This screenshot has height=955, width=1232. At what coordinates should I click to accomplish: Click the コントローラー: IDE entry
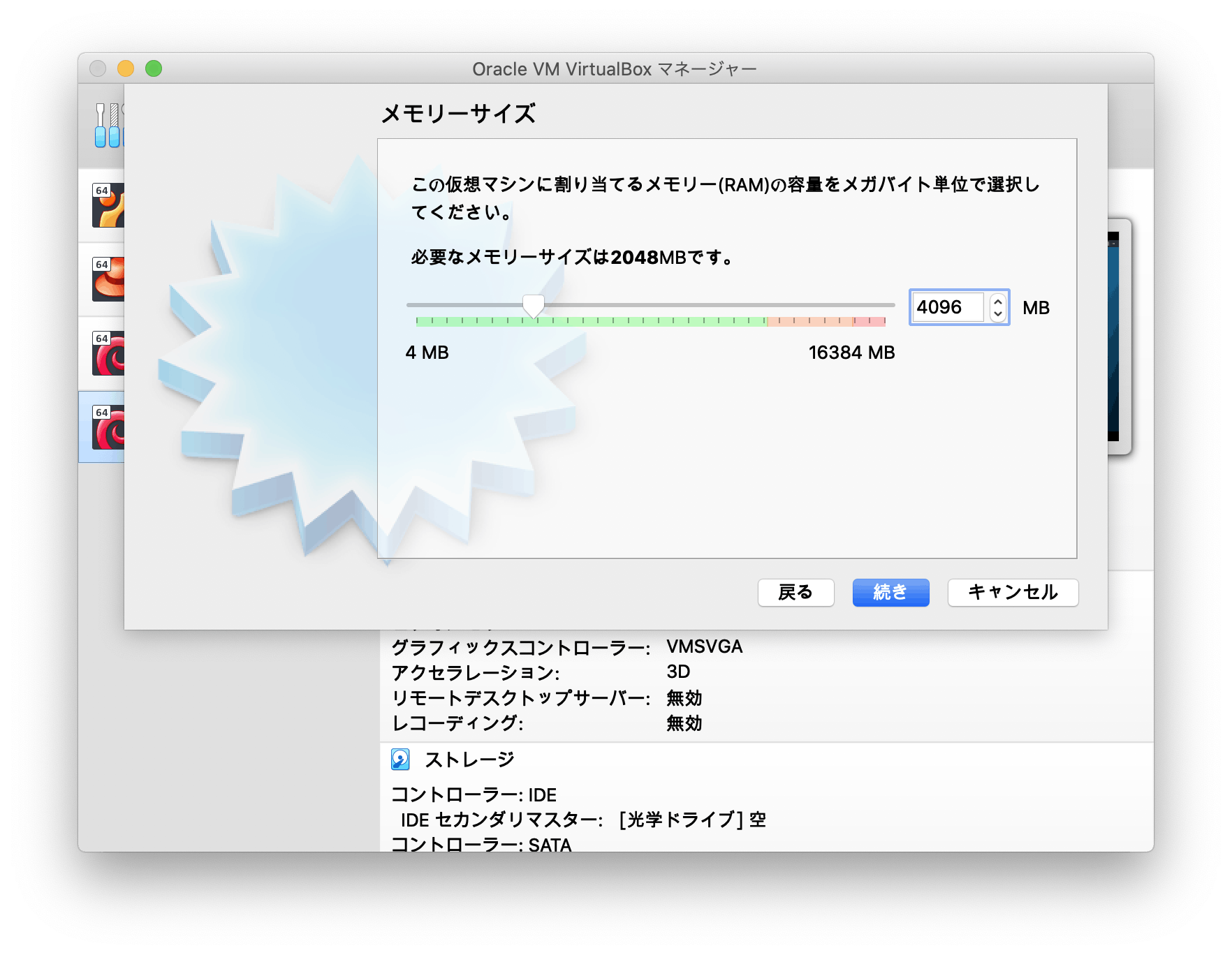474,794
